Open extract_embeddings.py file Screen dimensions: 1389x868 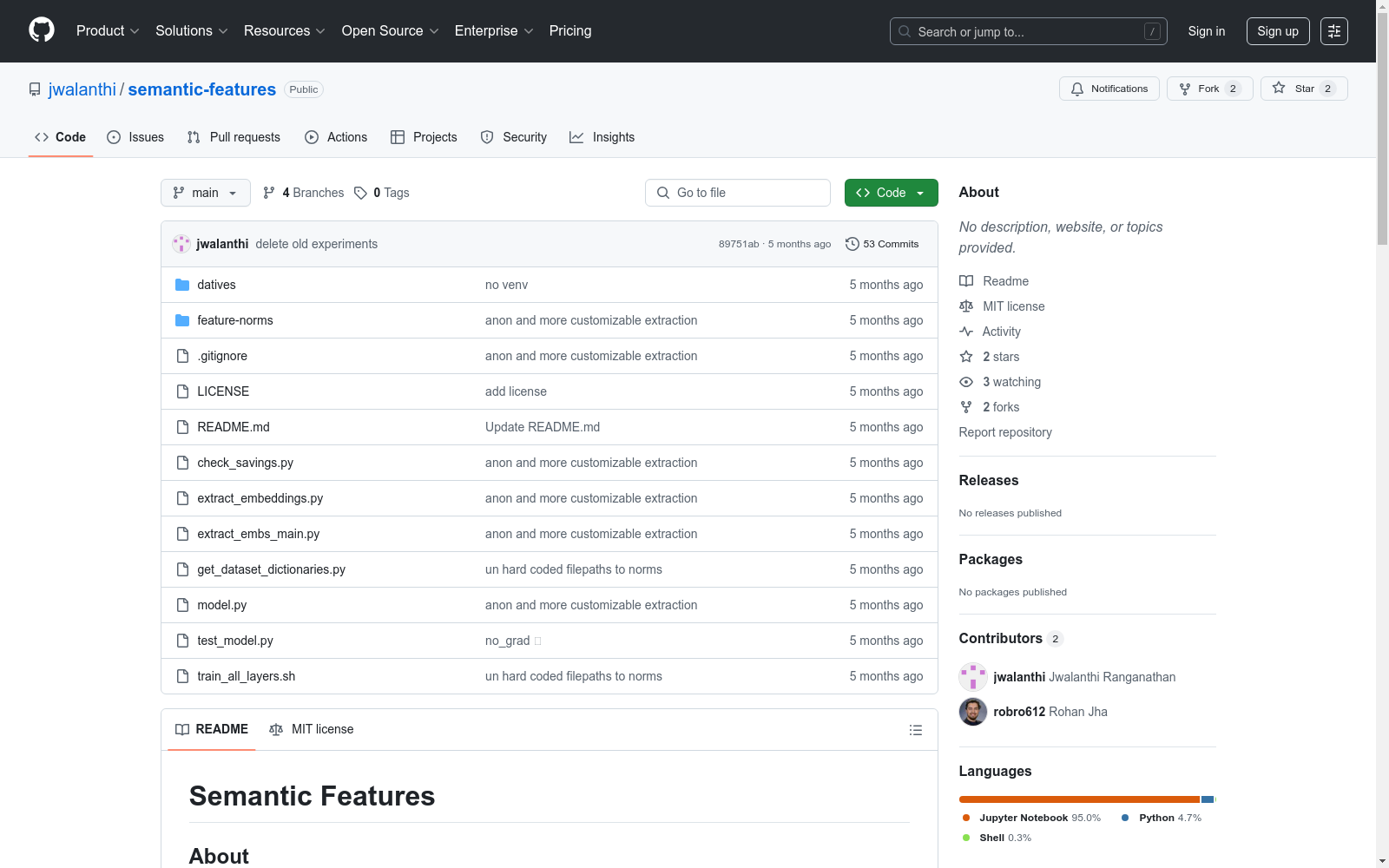coord(260,498)
